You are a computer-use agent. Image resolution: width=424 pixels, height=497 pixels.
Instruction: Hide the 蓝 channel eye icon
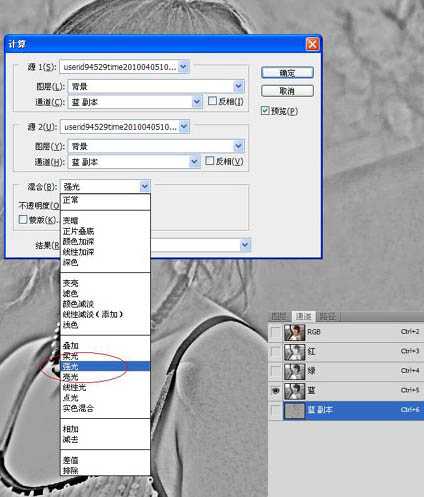275,391
